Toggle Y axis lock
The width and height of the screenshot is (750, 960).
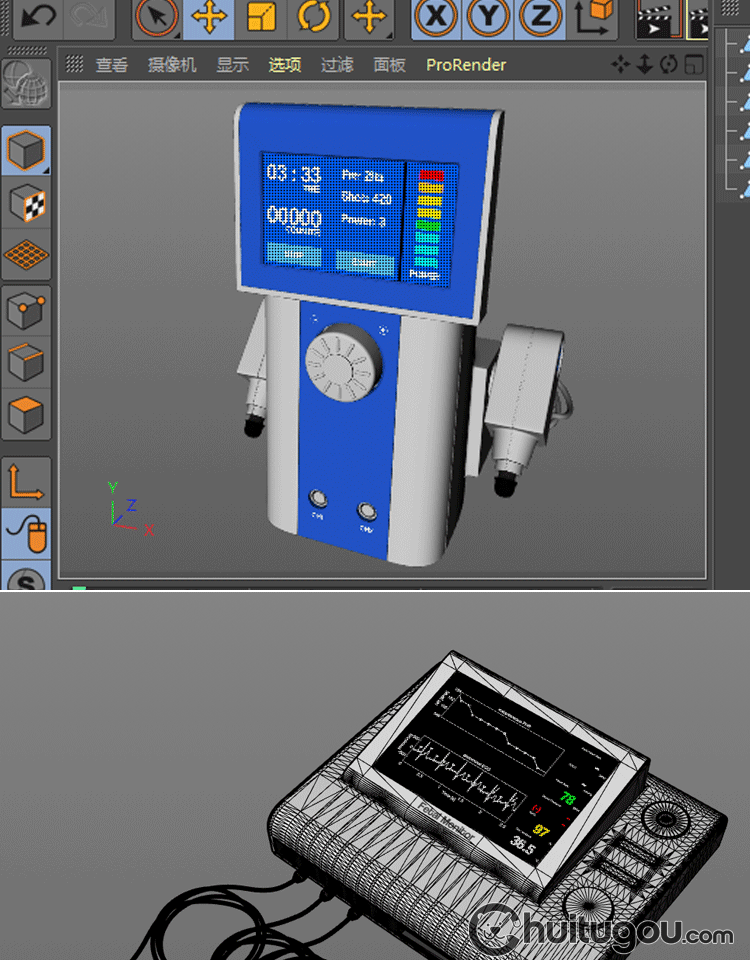click(488, 17)
